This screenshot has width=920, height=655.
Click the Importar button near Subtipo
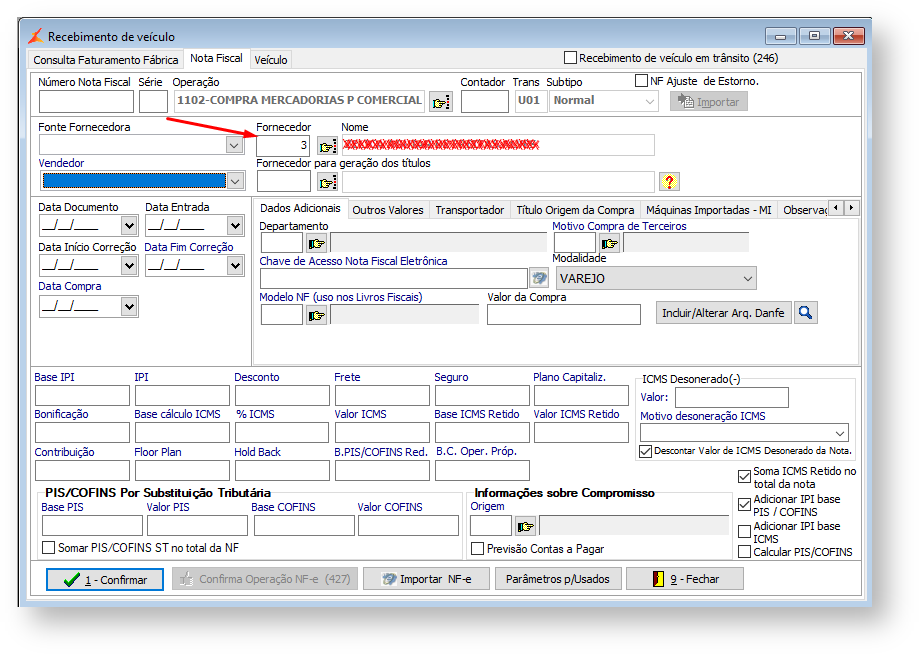[709, 102]
